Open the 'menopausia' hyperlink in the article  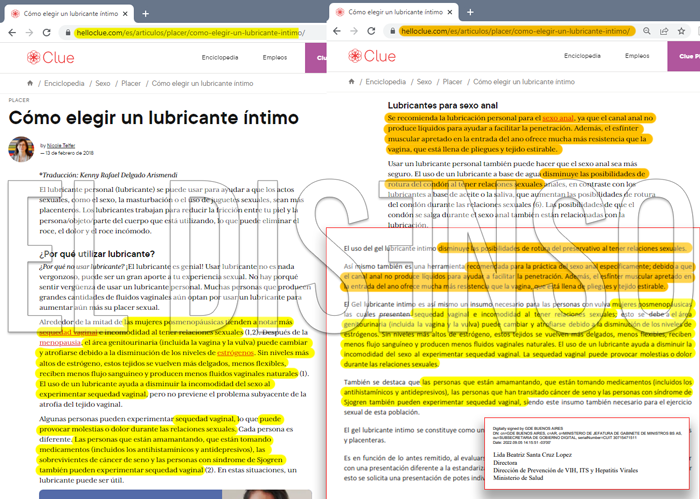click(60, 342)
